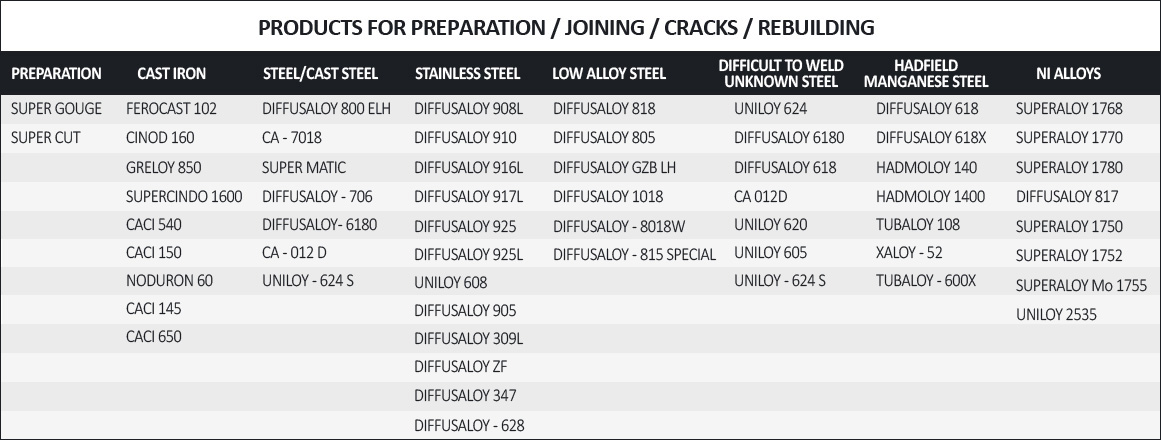Open the Supercindo 1600 entry

pyautogui.click(x=184, y=196)
